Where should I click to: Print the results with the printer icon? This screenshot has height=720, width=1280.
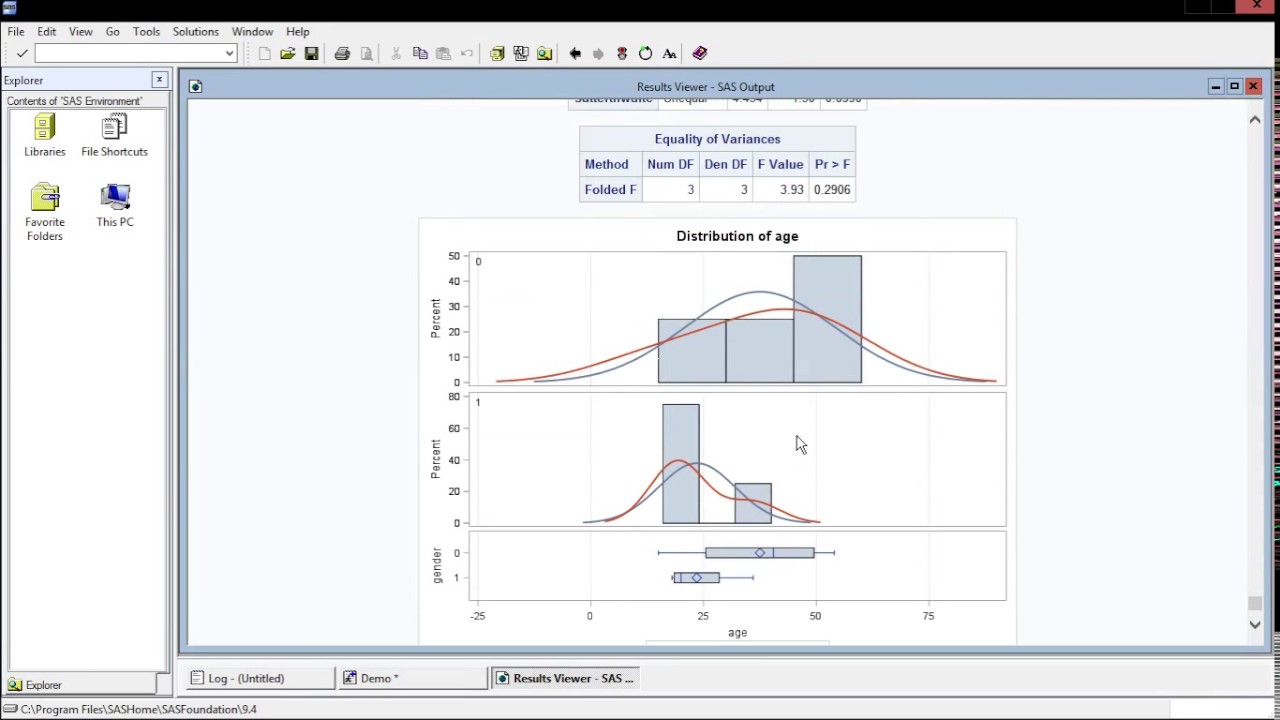342,53
